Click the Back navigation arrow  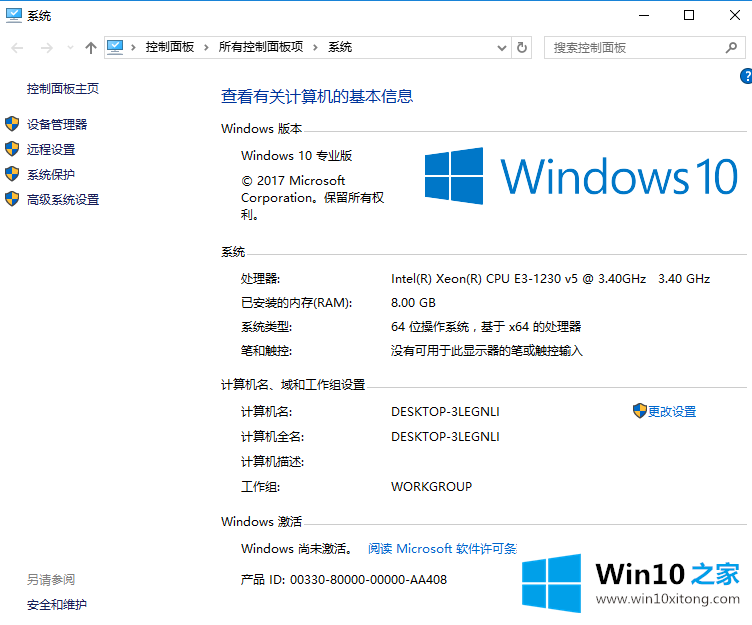17,47
